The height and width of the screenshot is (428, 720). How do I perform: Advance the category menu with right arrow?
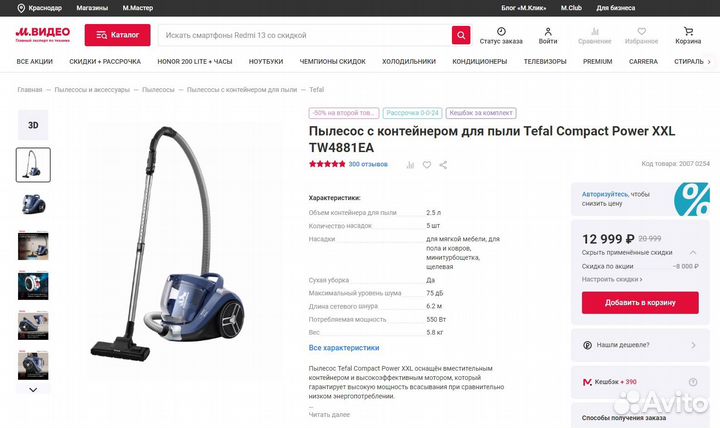pyautogui.click(x=709, y=62)
